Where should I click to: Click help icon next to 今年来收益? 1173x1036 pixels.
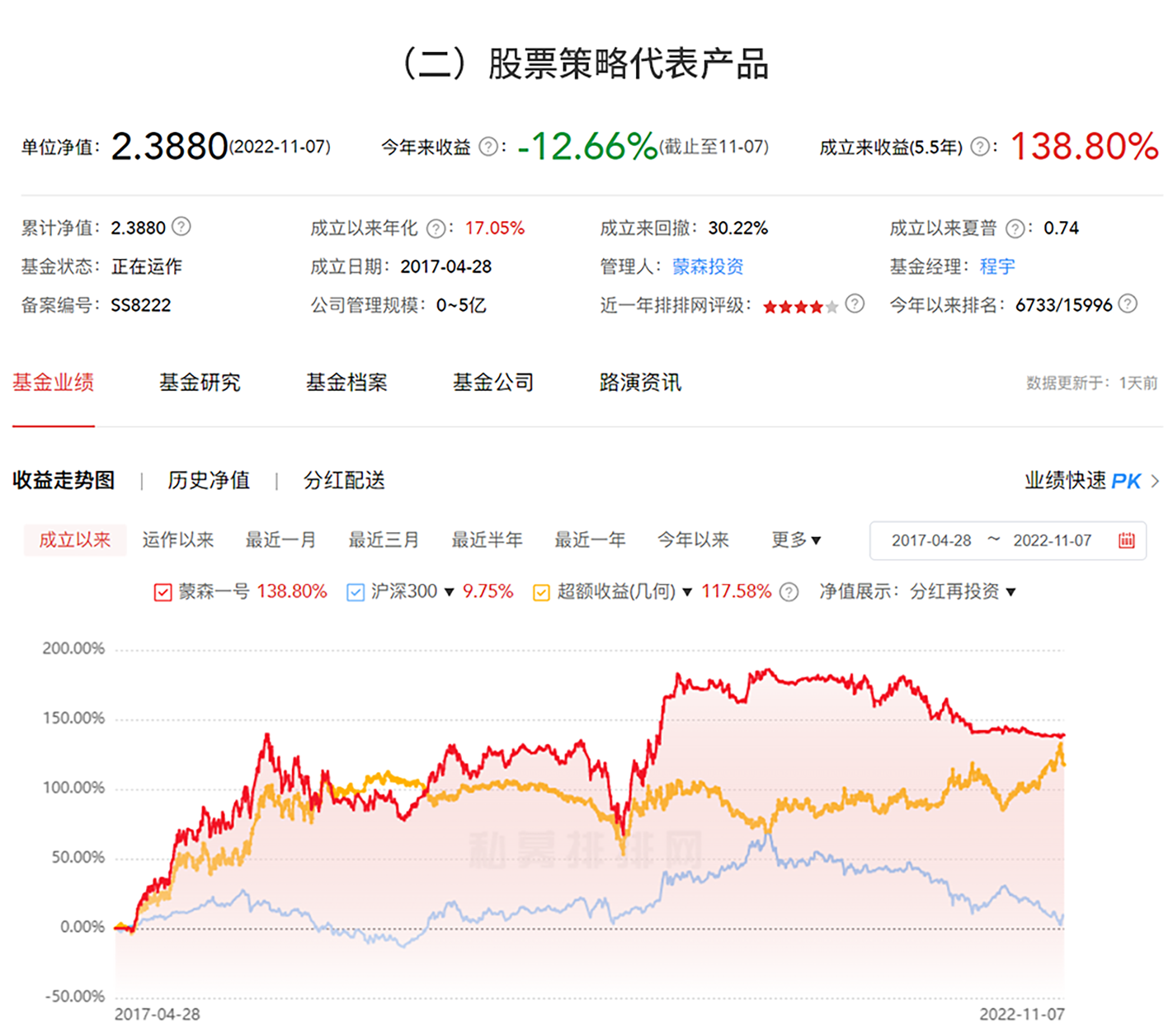[488, 147]
